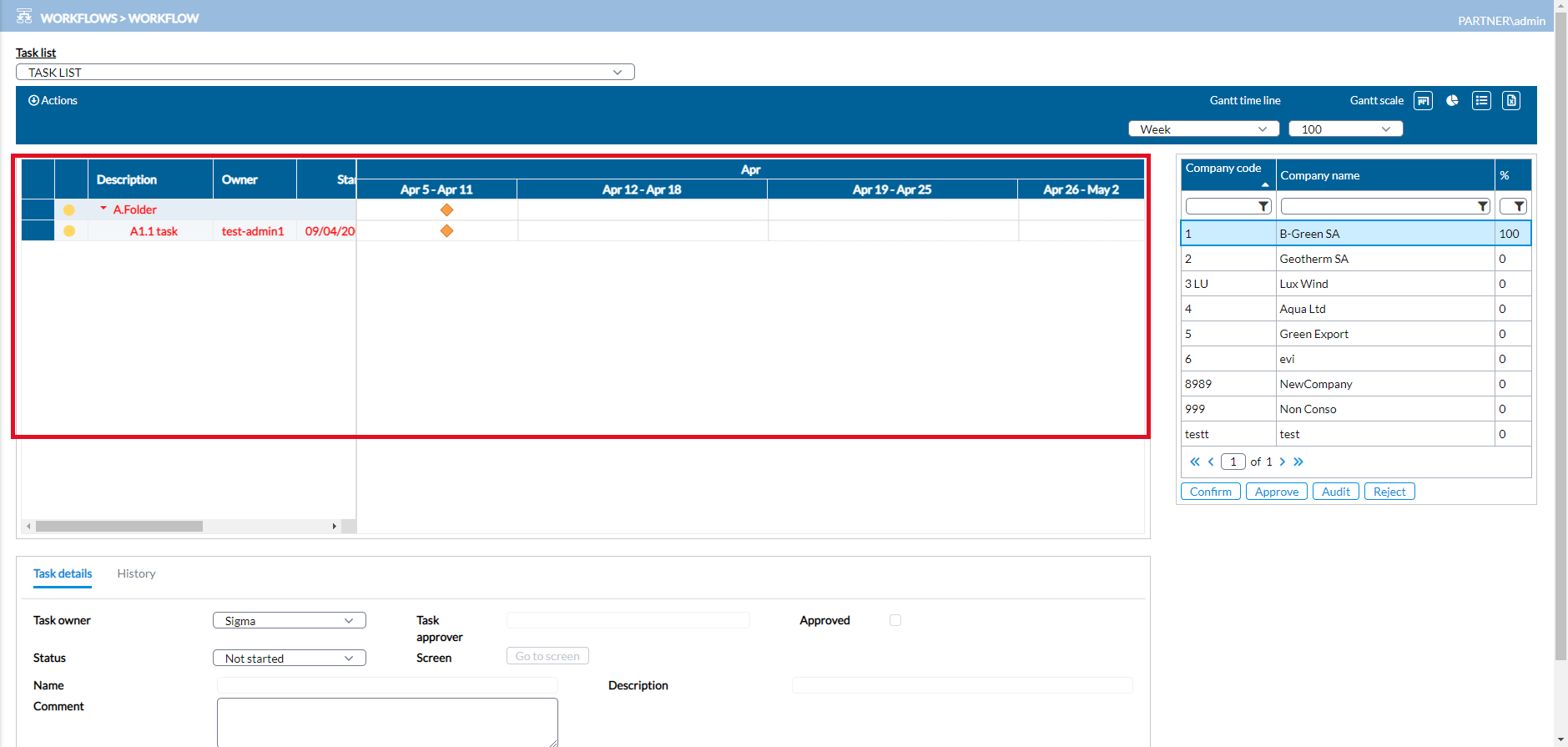Click the task grid horizontal scrollbar

[x=119, y=527]
